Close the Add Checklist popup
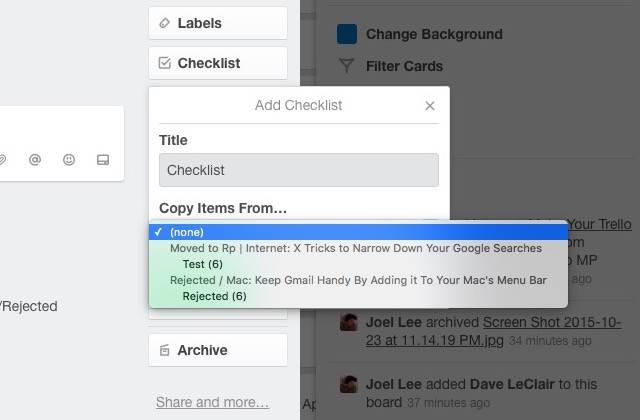 click(429, 106)
